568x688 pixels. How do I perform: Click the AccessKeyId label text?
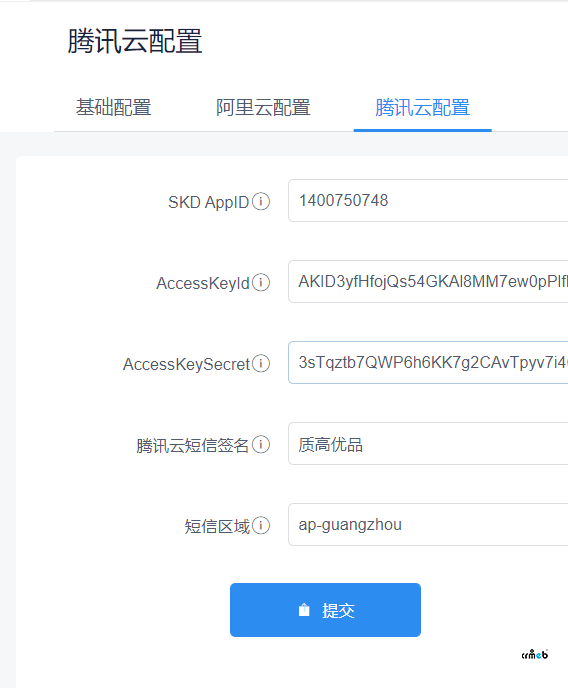coord(203,283)
